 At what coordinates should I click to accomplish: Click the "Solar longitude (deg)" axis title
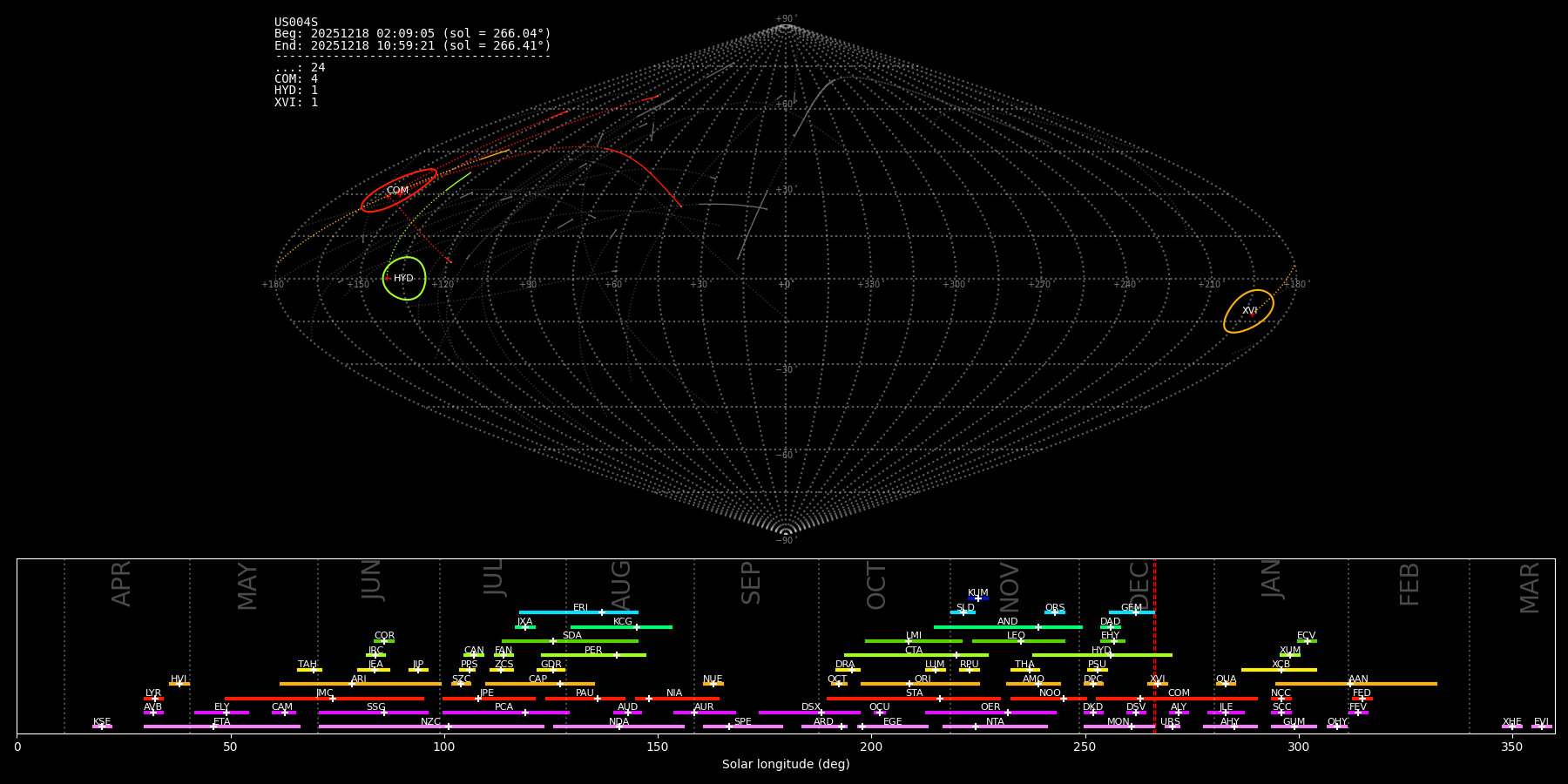[785, 765]
